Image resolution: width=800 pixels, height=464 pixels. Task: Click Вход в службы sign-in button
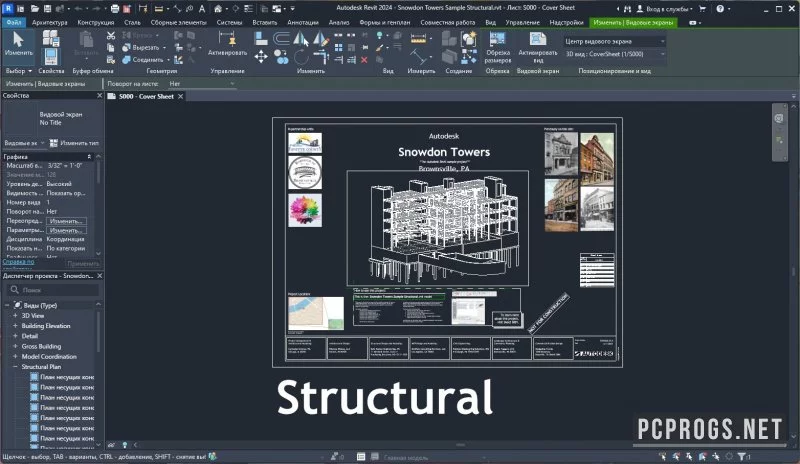(x=664, y=9)
